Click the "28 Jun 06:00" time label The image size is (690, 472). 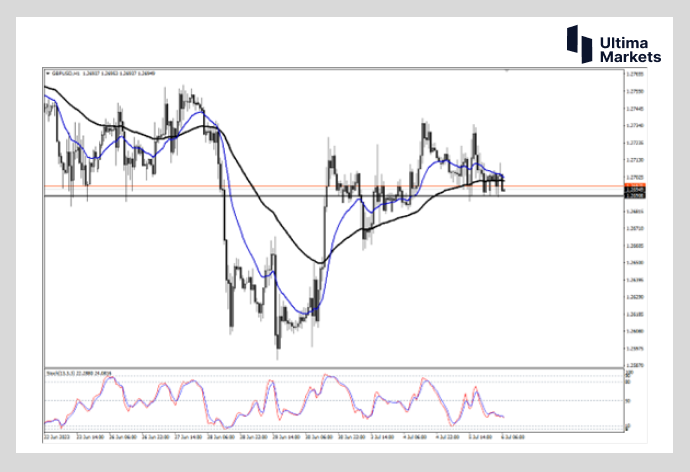tap(221, 437)
